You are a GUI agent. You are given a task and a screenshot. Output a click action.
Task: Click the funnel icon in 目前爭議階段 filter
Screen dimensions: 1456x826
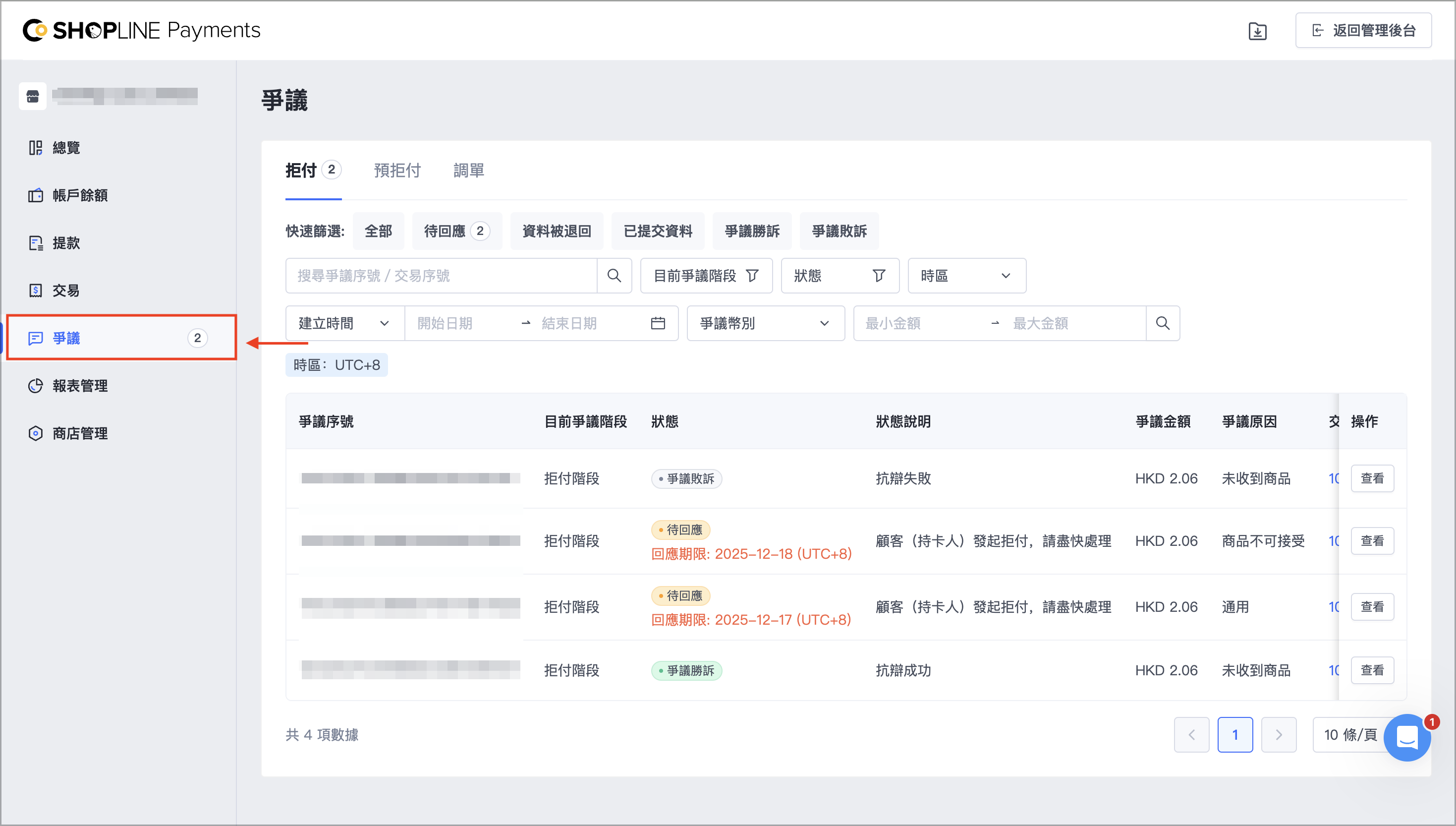[x=752, y=276]
